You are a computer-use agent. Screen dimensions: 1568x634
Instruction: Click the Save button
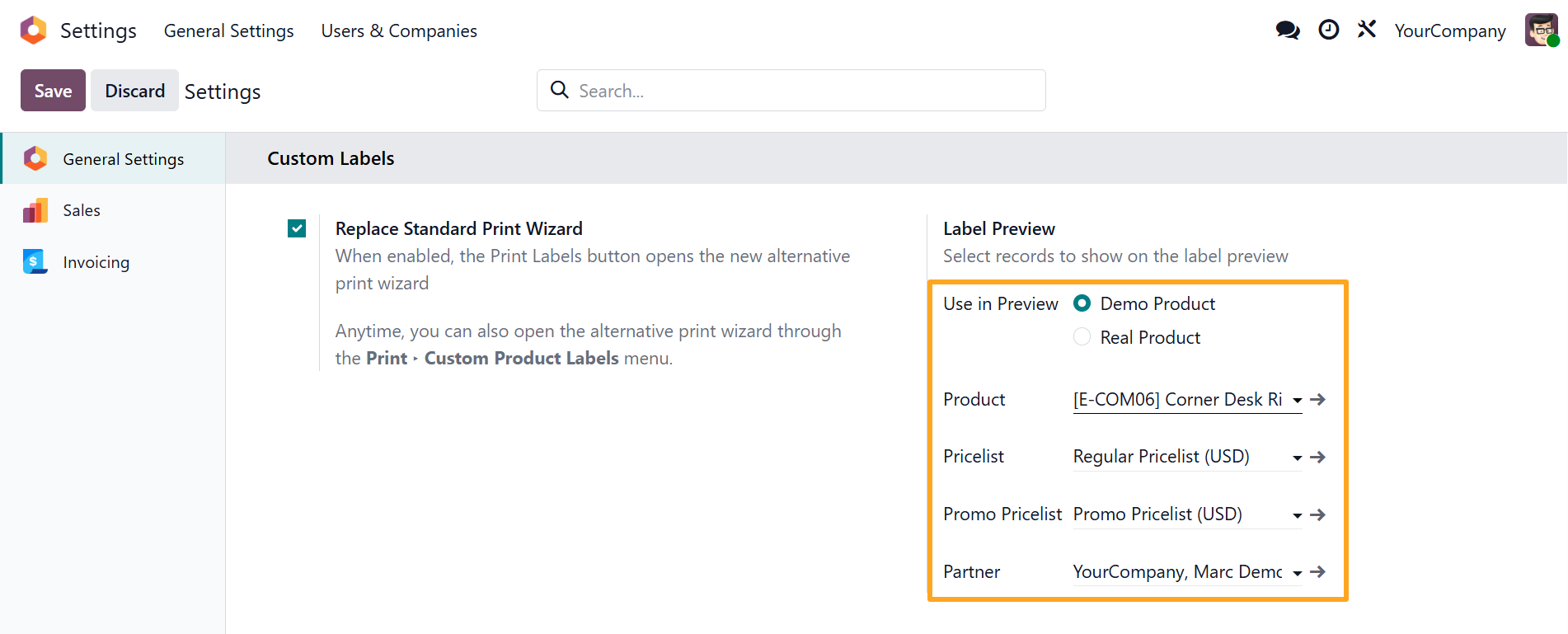[x=53, y=91]
